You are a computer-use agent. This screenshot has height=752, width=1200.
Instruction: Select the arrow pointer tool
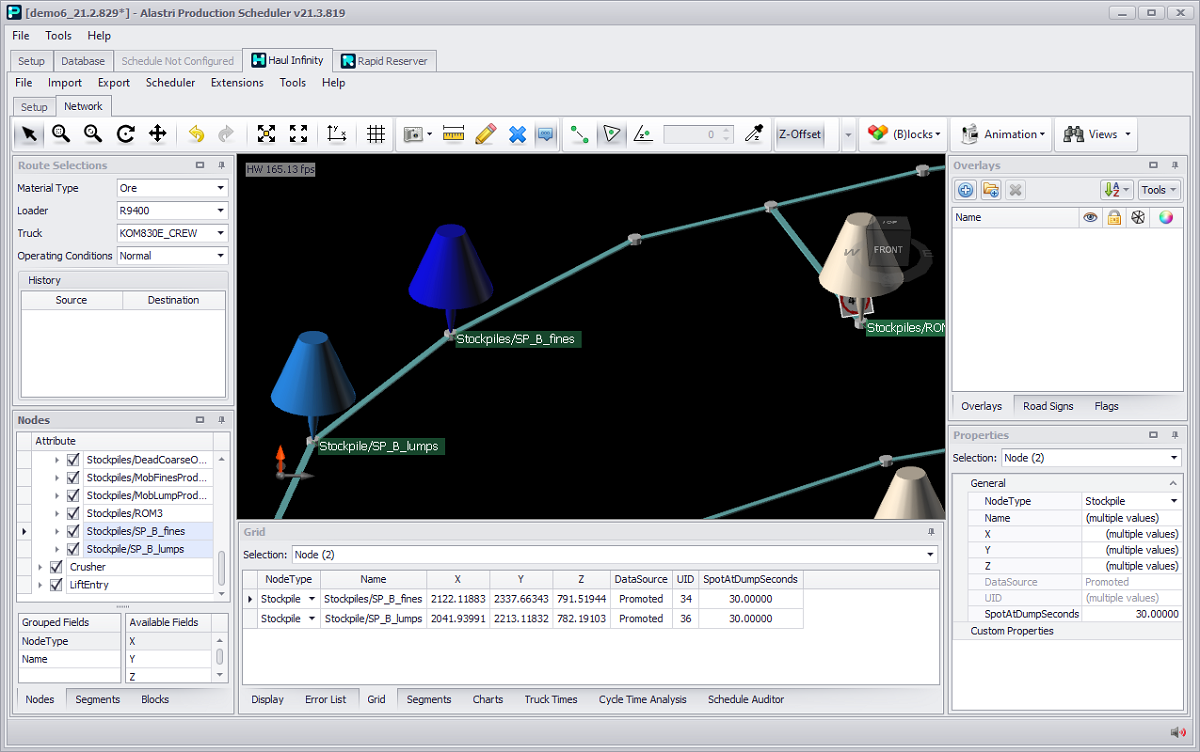point(30,134)
